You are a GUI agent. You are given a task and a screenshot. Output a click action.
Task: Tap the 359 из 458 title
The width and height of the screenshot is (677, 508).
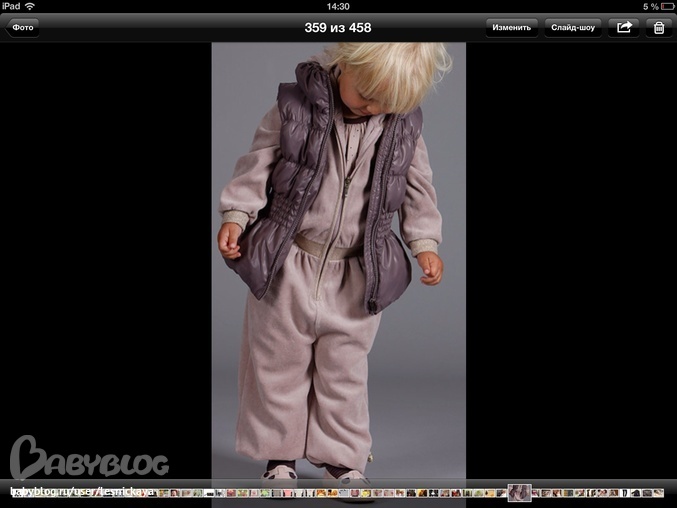click(338, 28)
